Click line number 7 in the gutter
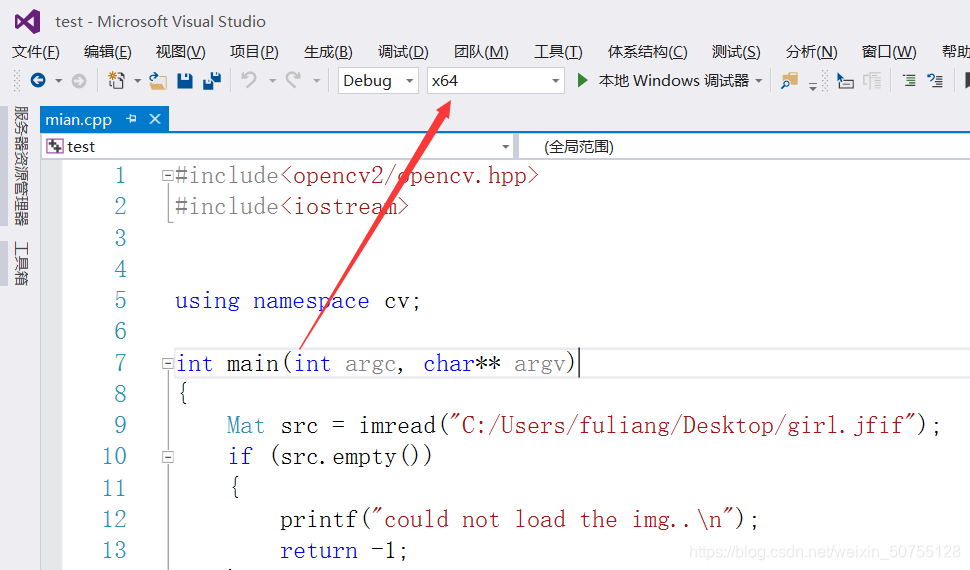Viewport: 970px width, 570px height. click(121, 363)
